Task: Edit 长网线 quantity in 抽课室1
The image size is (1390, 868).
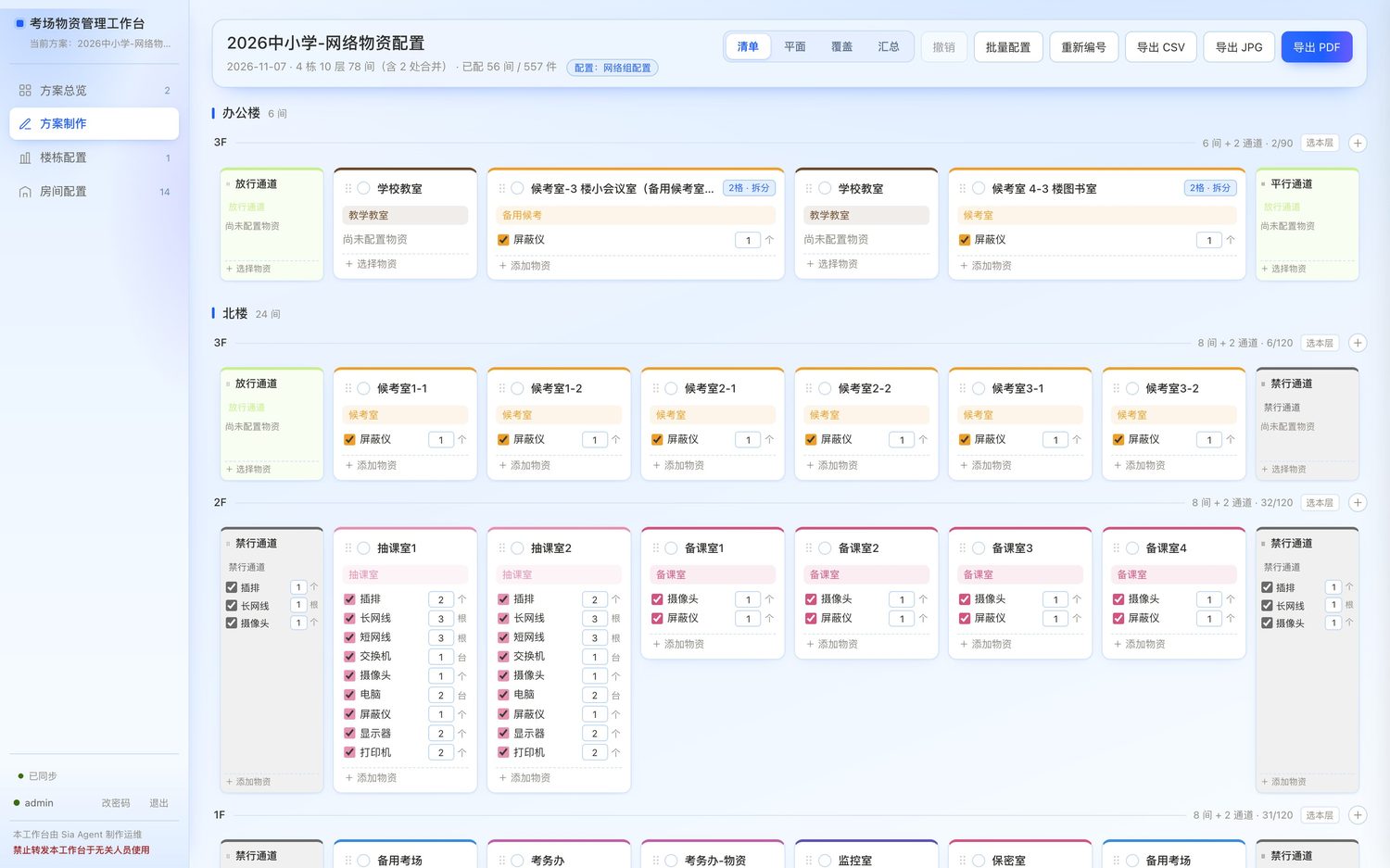Action: 441,619
